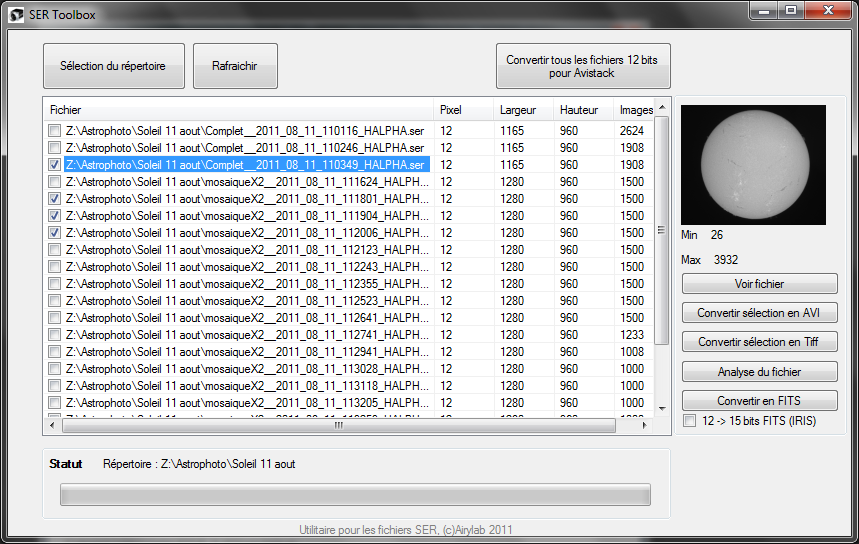The width and height of the screenshot is (859, 544).
Task: Maximize the SER Toolbox window
Action: (791, 10)
